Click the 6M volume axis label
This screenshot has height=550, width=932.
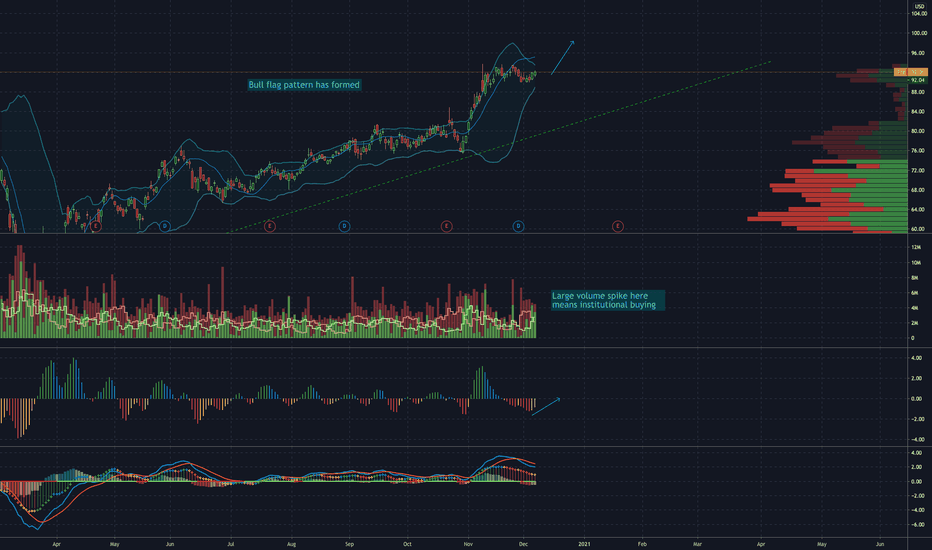coord(915,293)
